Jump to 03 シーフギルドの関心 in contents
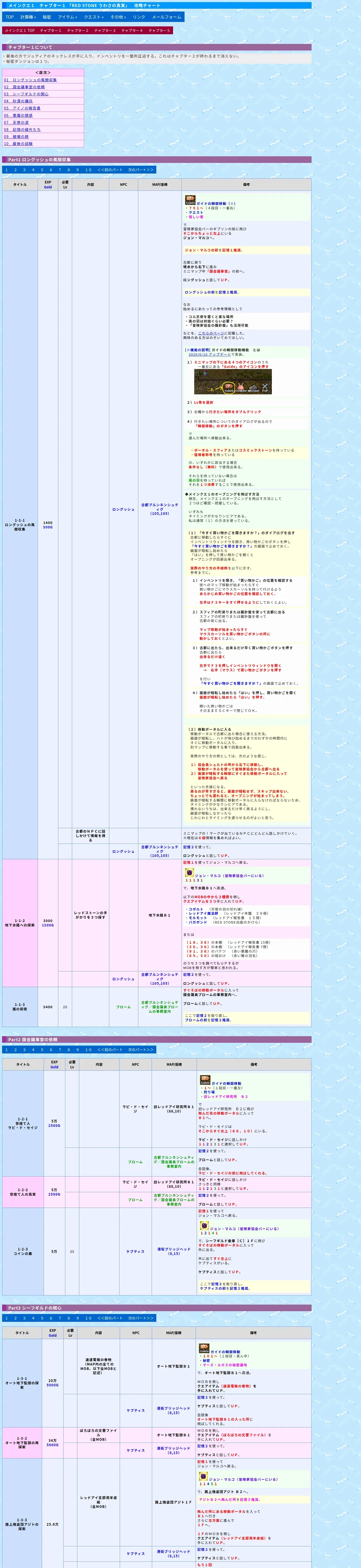Screen dimensions: 361x1568 pos(26,94)
